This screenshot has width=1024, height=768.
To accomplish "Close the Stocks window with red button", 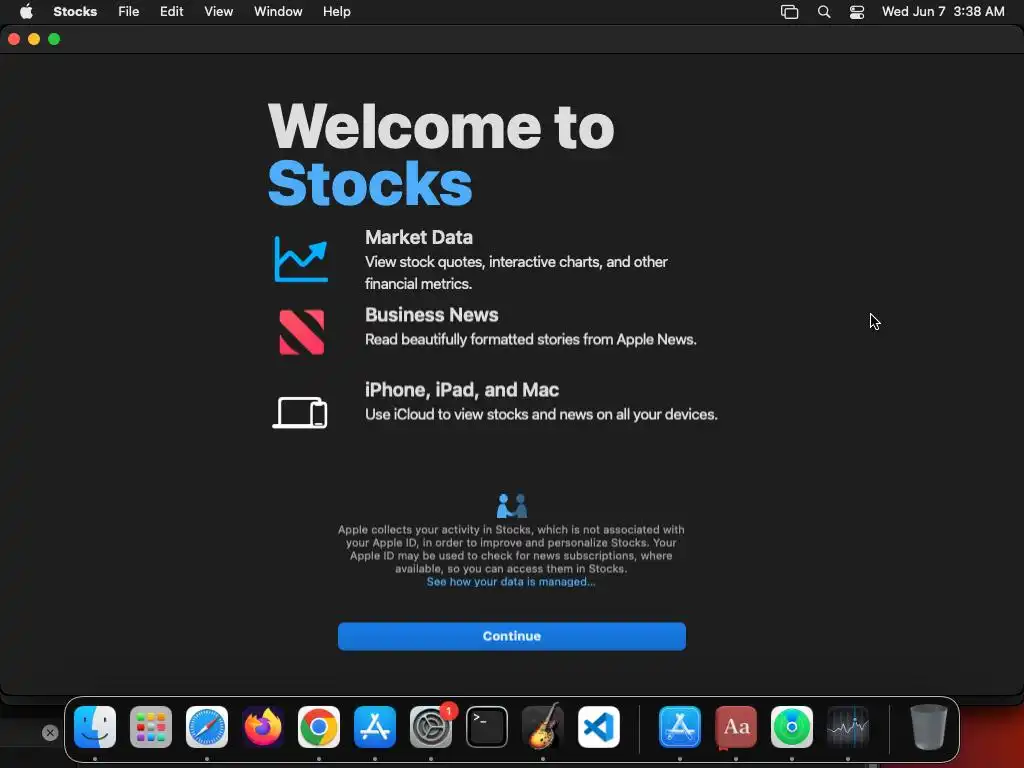I will coord(14,39).
